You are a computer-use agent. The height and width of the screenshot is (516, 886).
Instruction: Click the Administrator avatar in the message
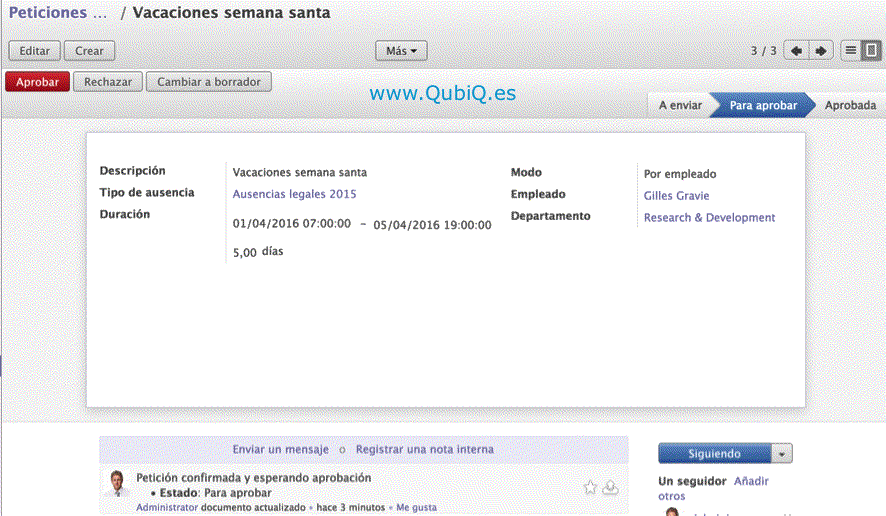(118, 486)
